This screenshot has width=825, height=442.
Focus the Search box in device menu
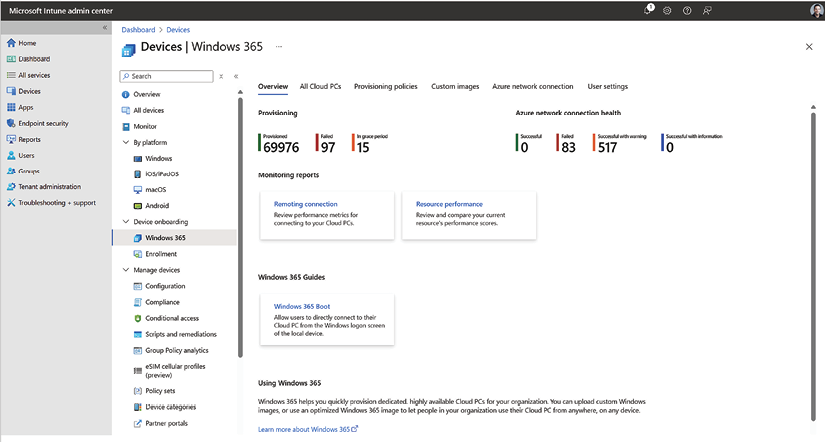(166, 76)
